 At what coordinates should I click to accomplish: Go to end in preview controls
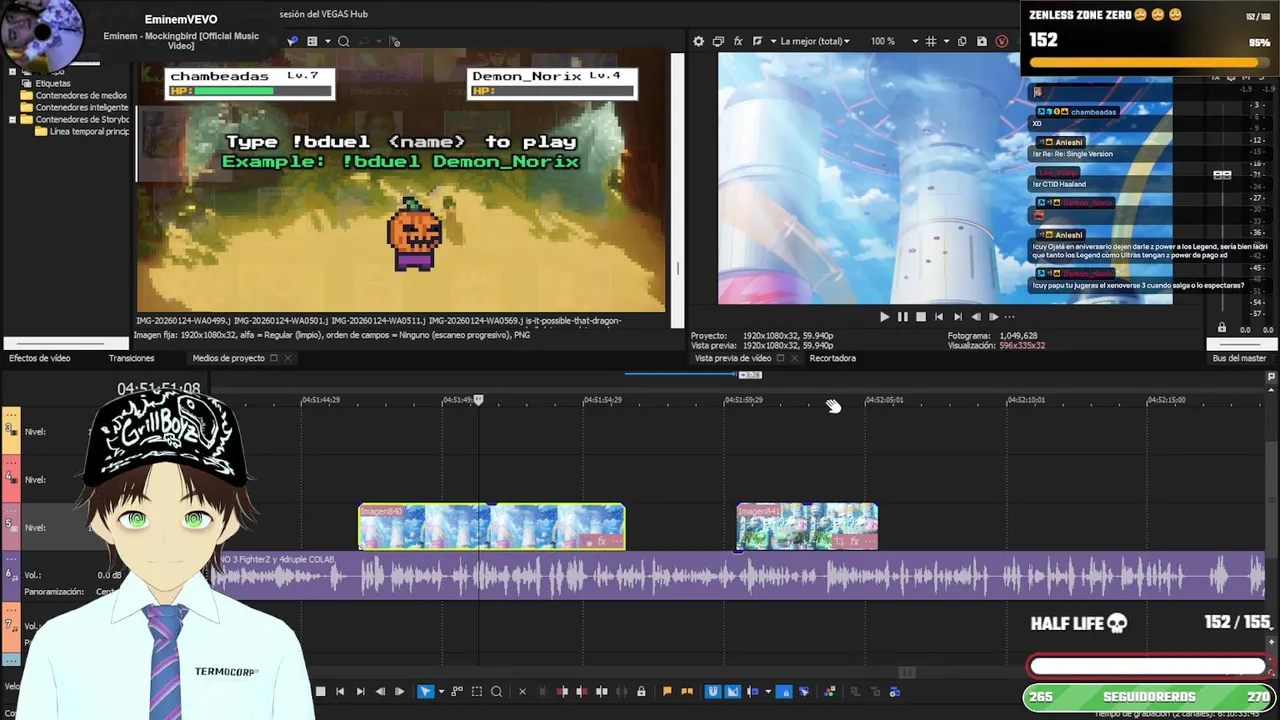[957, 317]
